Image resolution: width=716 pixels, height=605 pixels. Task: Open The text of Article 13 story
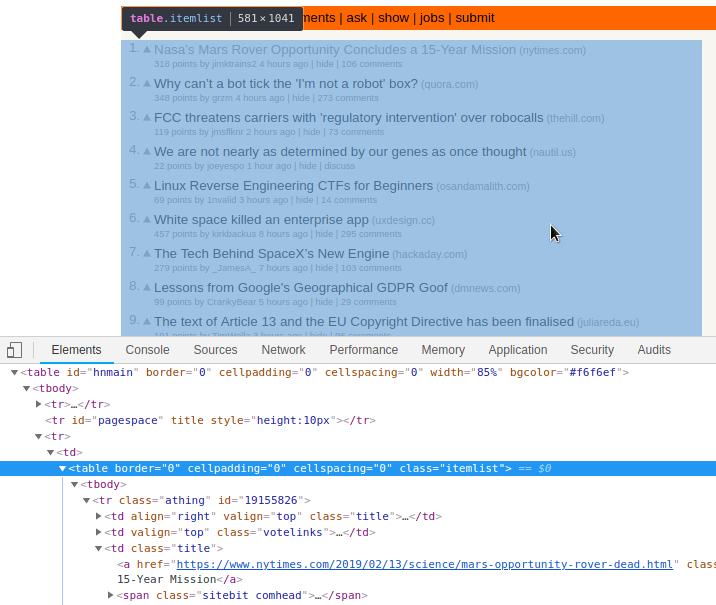tap(363, 321)
